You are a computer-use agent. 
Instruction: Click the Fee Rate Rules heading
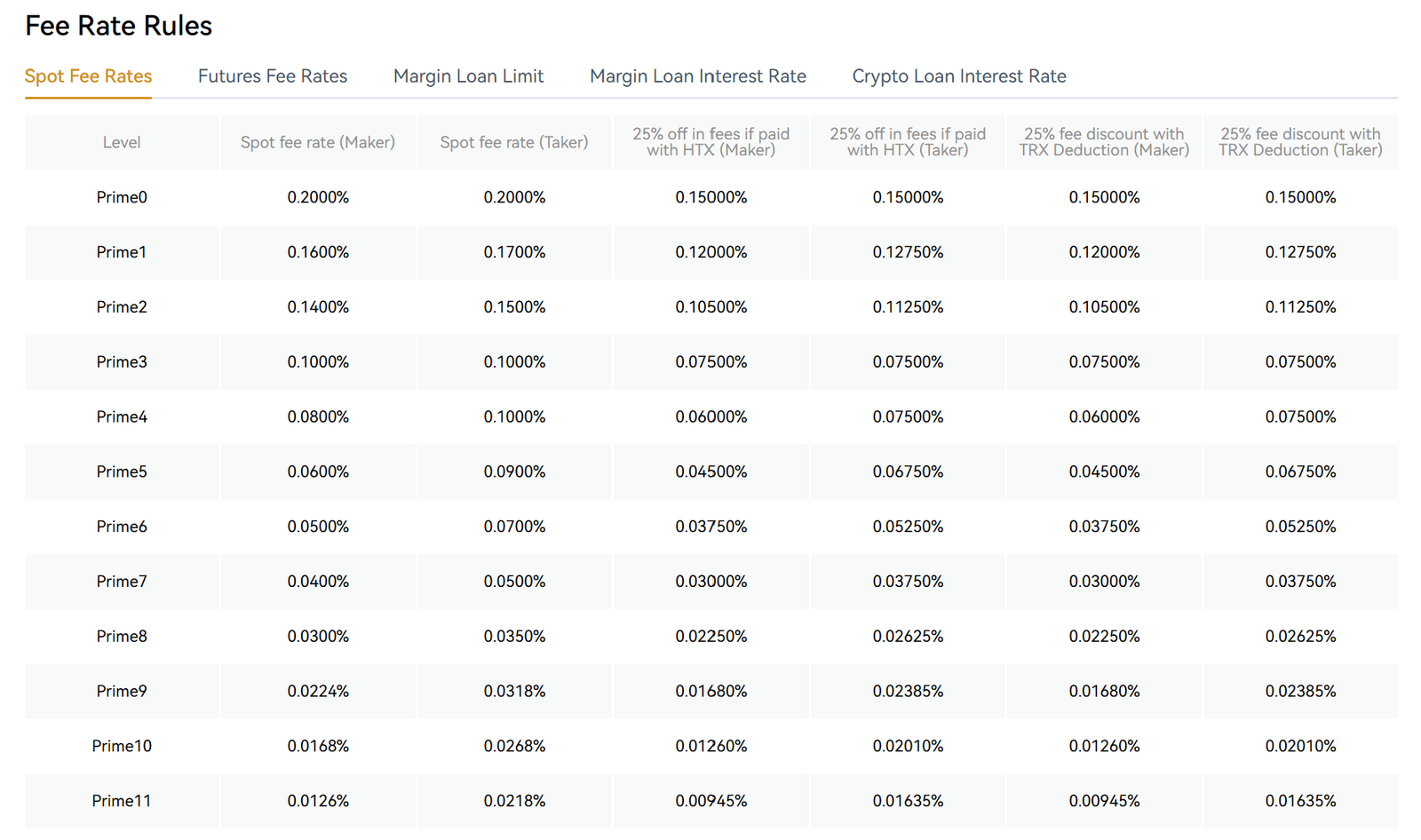pyautogui.click(x=118, y=25)
